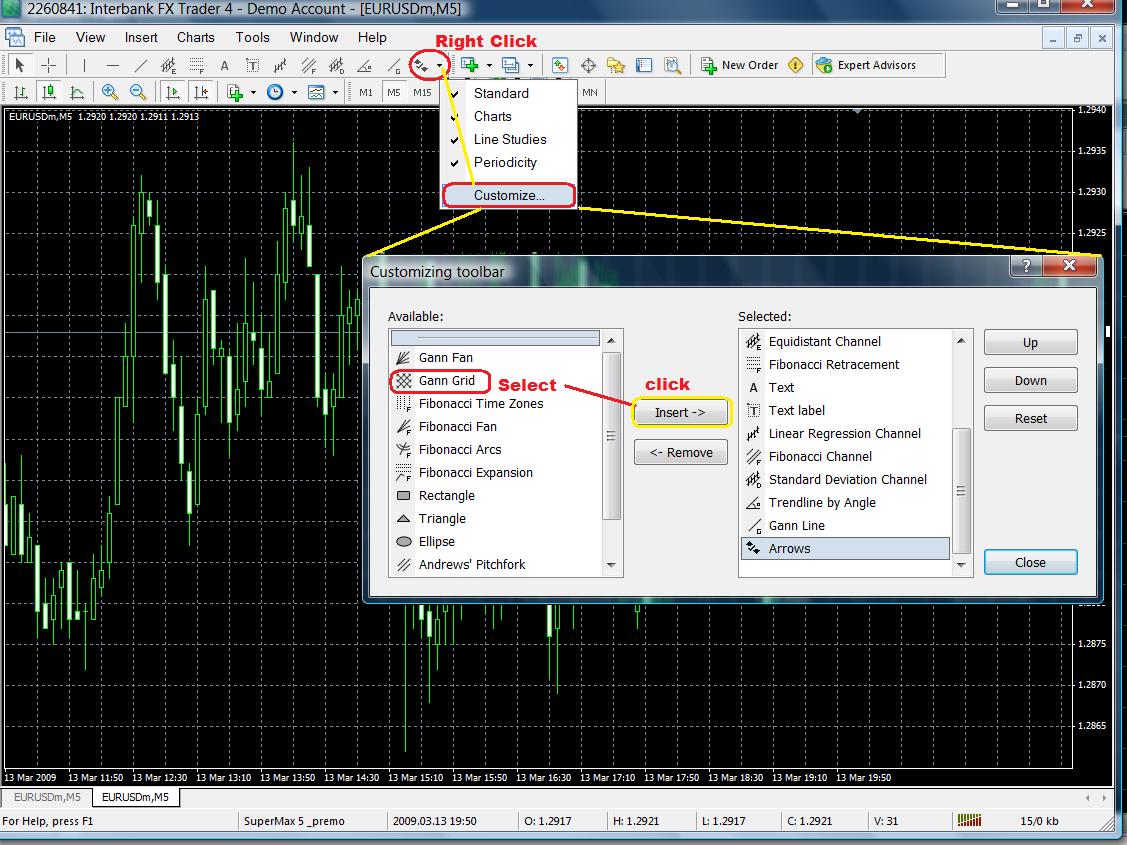Choose Customize... from the context menu

click(509, 195)
